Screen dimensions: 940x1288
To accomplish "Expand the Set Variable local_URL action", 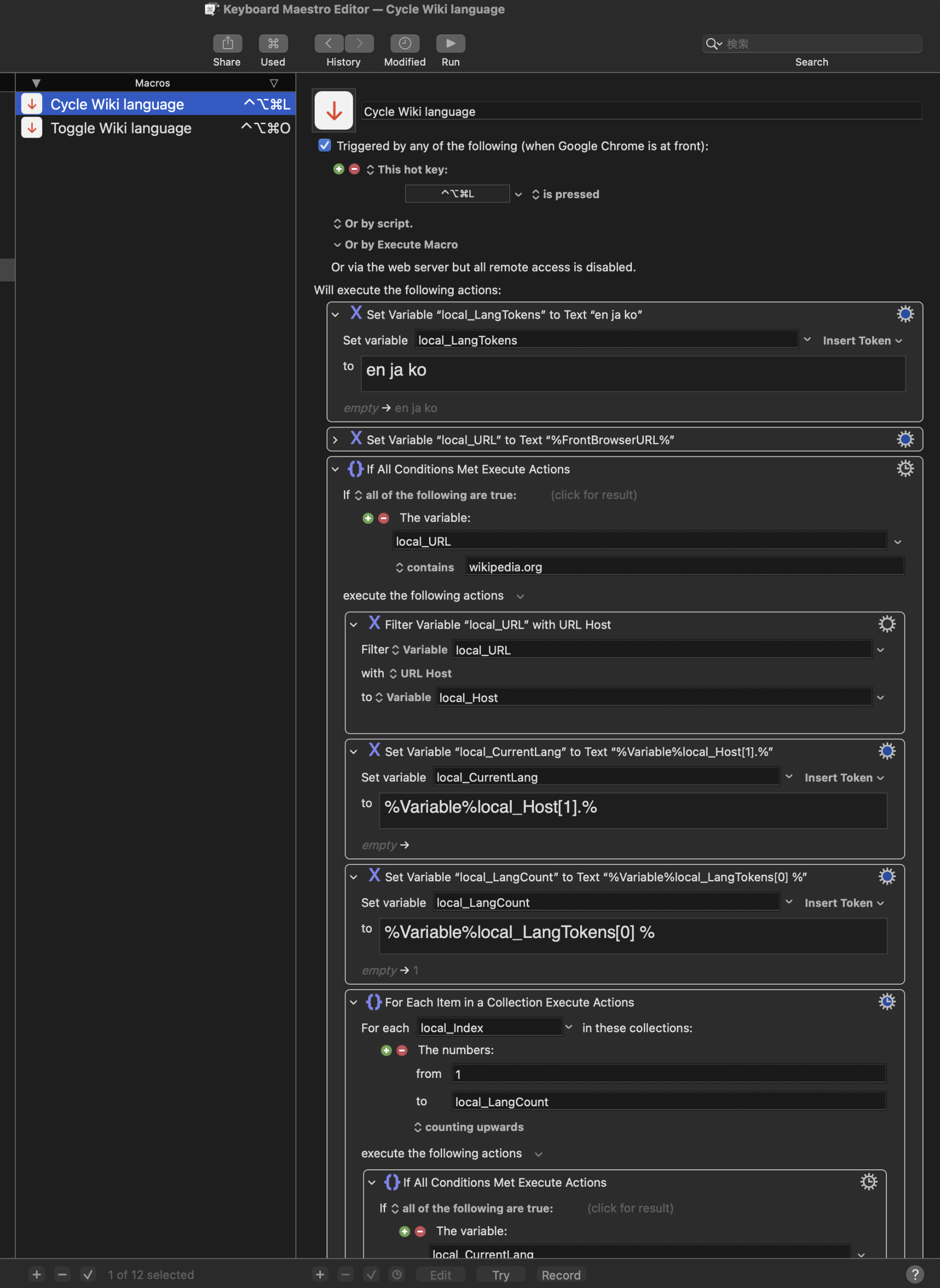I will click(335, 440).
